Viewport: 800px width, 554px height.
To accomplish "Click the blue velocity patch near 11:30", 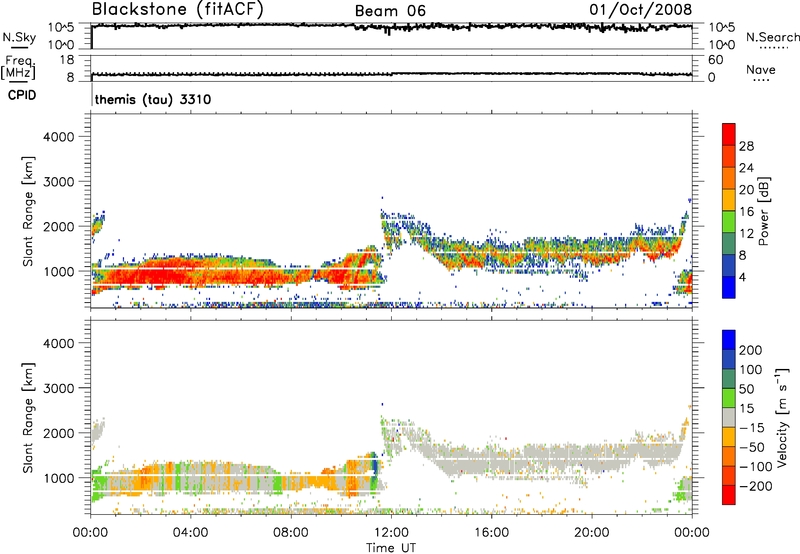I will (x=376, y=465).
